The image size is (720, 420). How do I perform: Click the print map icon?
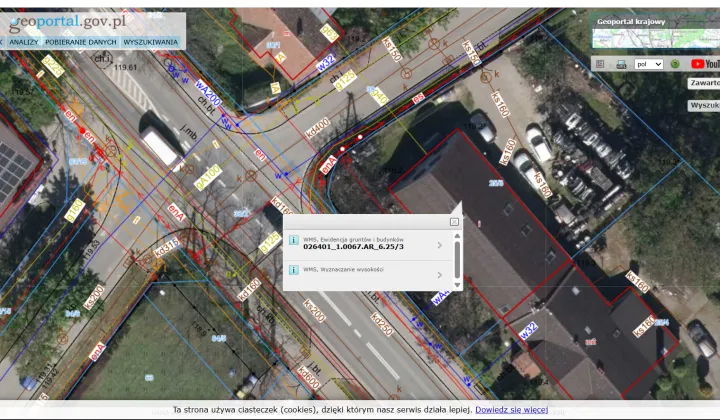tap(621, 64)
